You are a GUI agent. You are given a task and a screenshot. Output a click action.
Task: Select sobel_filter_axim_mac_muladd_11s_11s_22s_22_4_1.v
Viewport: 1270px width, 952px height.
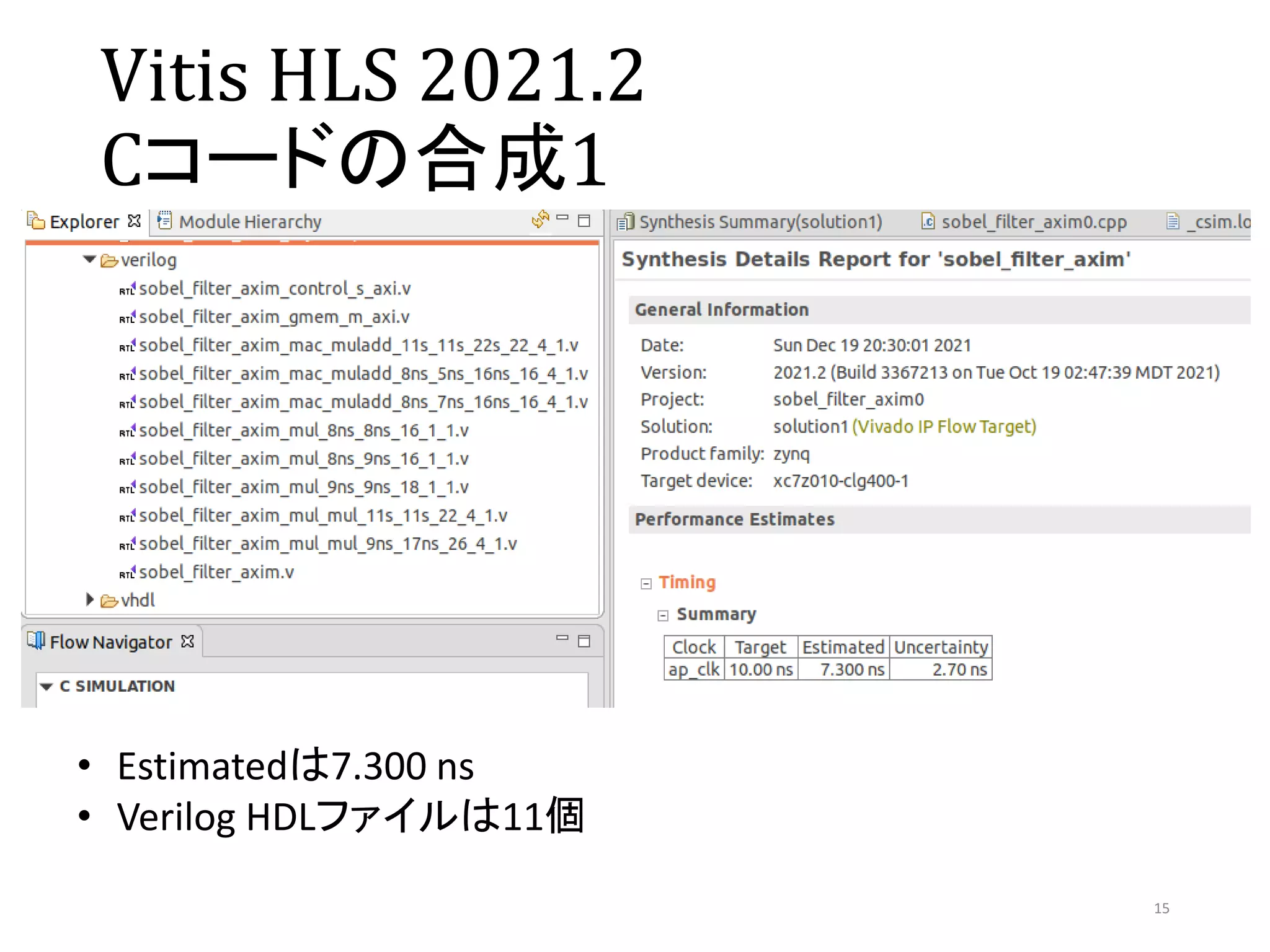(358, 345)
